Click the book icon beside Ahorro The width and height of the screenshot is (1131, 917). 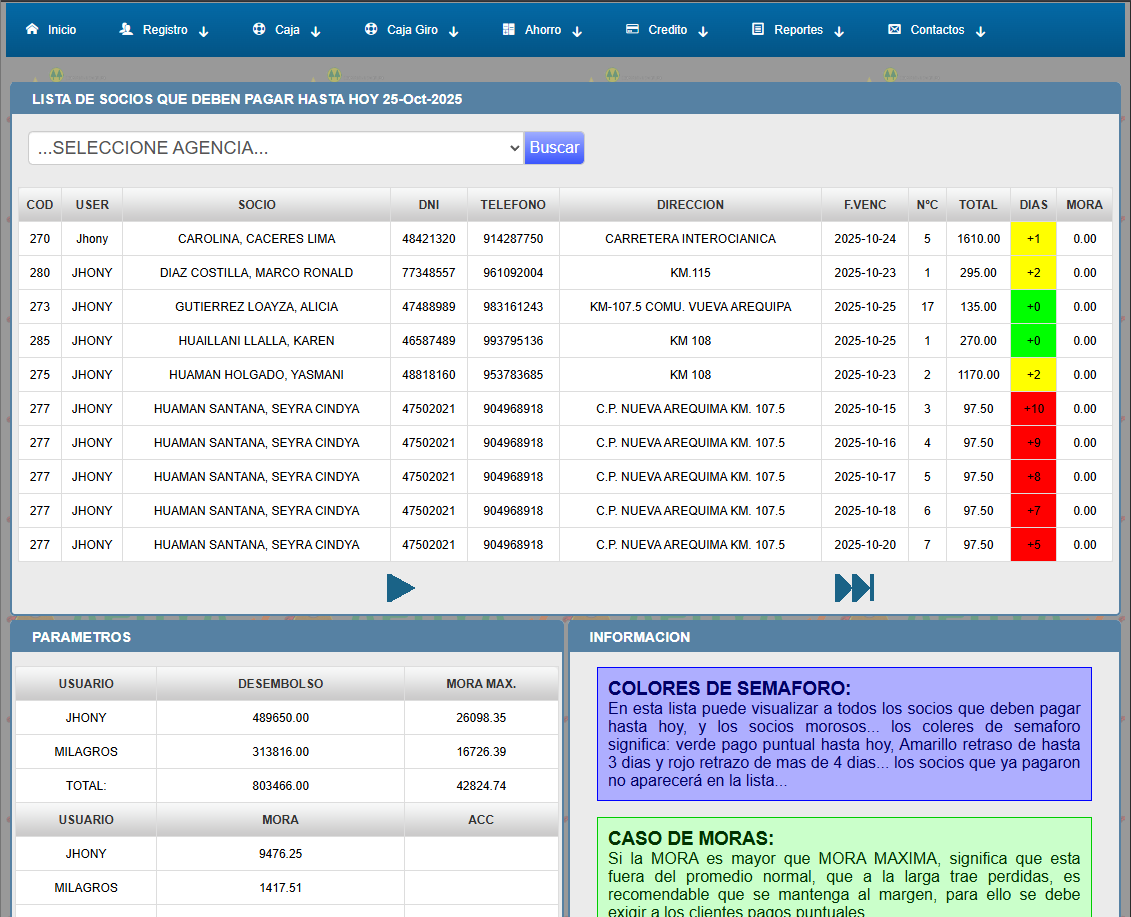point(509,30)
